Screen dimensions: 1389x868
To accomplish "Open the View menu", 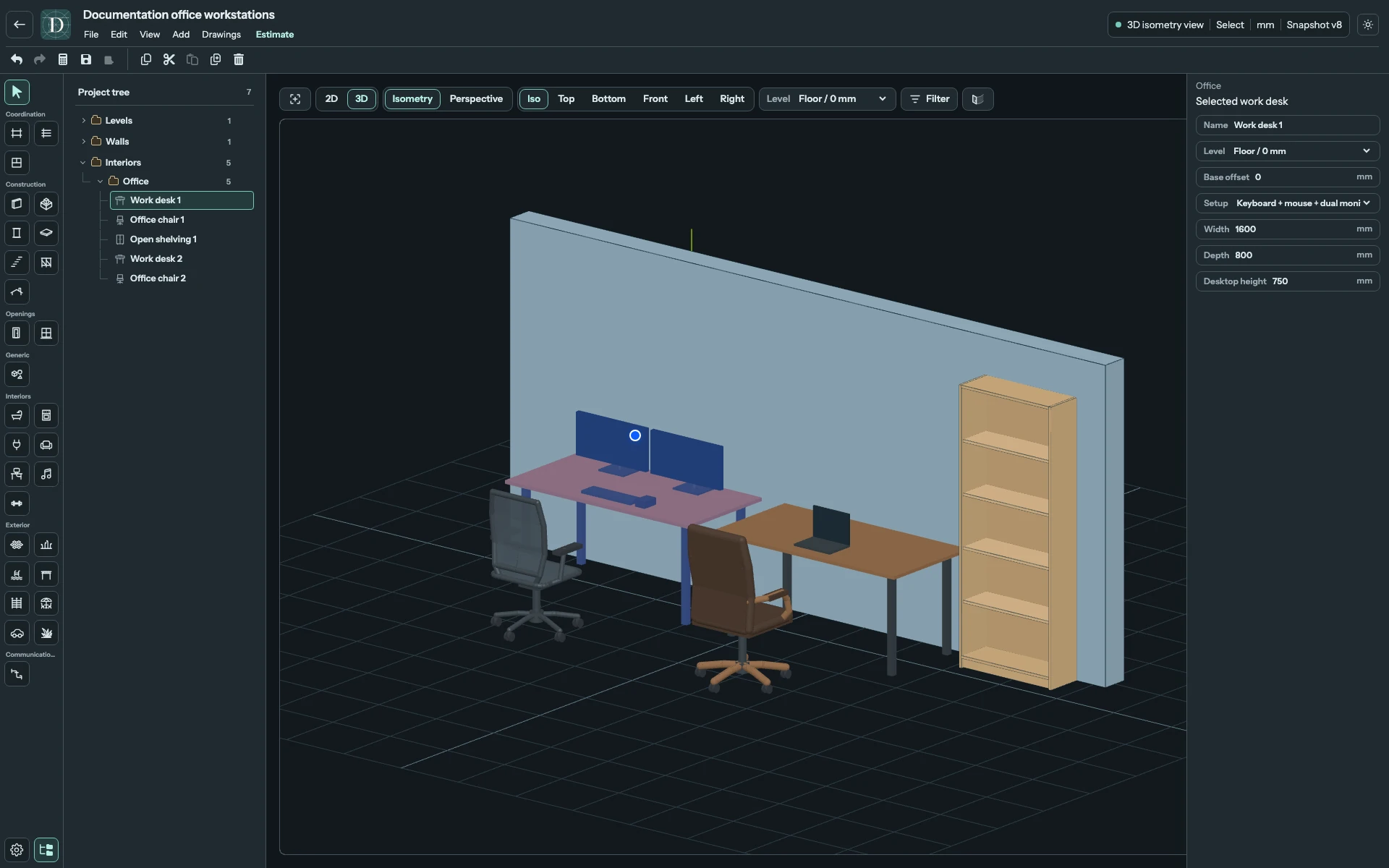I will [150, 35].
